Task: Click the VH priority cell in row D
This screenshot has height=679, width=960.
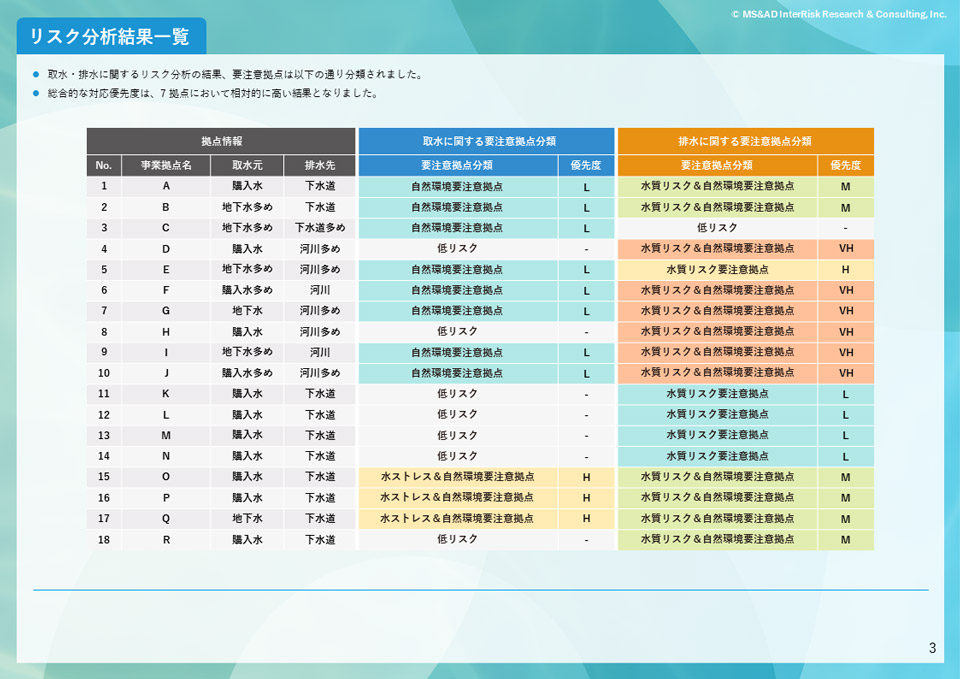Action: tap(846, 249)
